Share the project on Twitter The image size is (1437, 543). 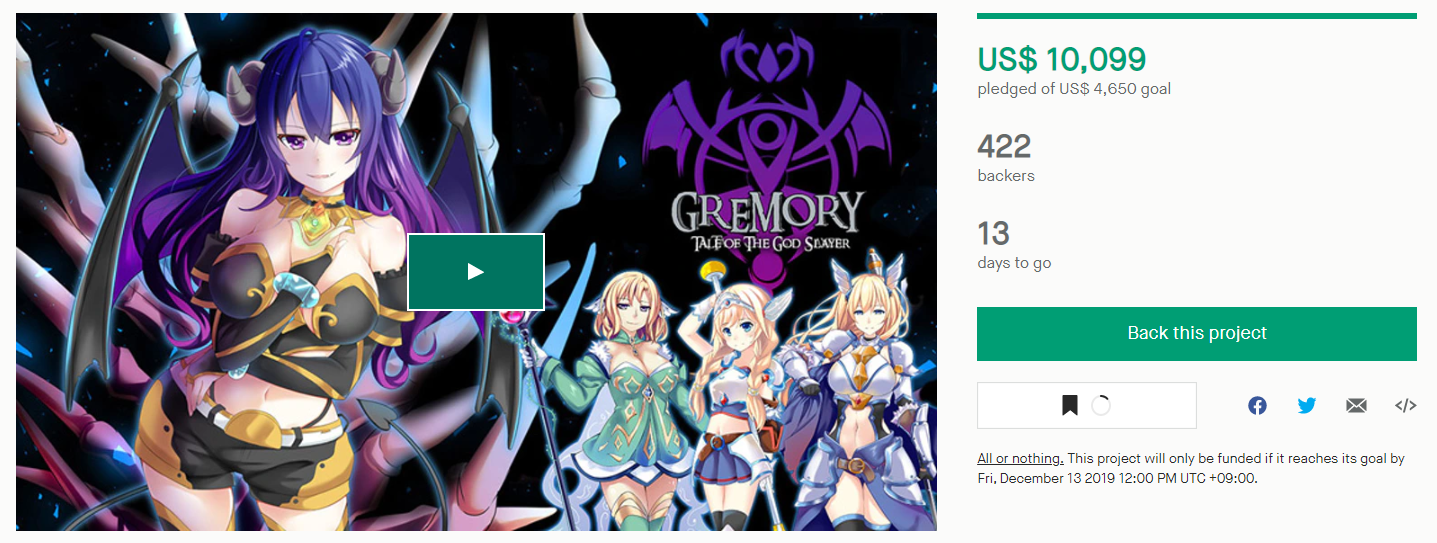[1307, 405]
